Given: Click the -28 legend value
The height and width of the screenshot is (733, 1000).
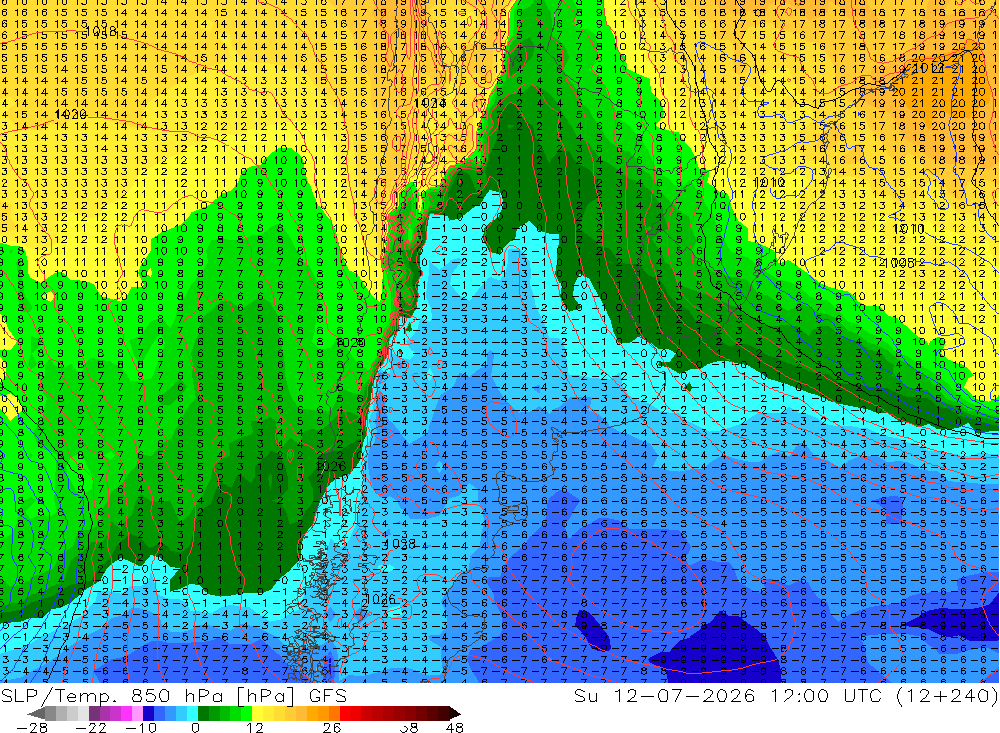Looking at the screenshot, I should click(32, 728).
